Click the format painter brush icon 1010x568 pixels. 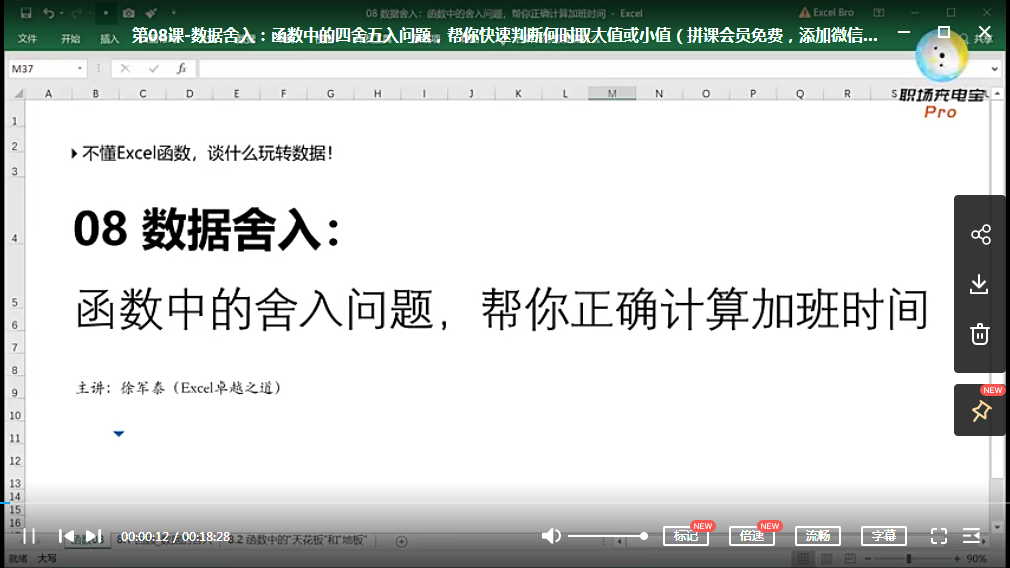pos(151,13)
